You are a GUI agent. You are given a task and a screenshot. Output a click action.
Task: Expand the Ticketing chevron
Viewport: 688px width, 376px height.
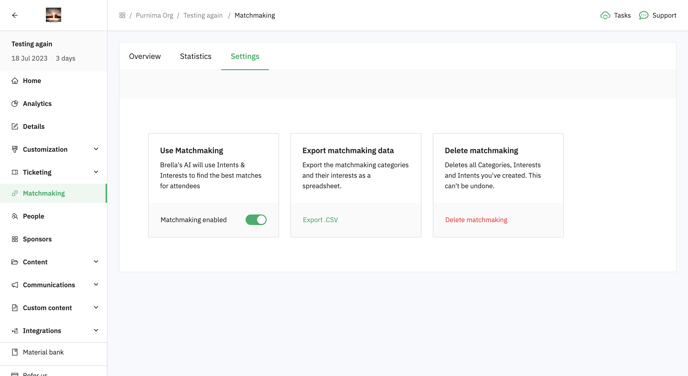[96, 172]
